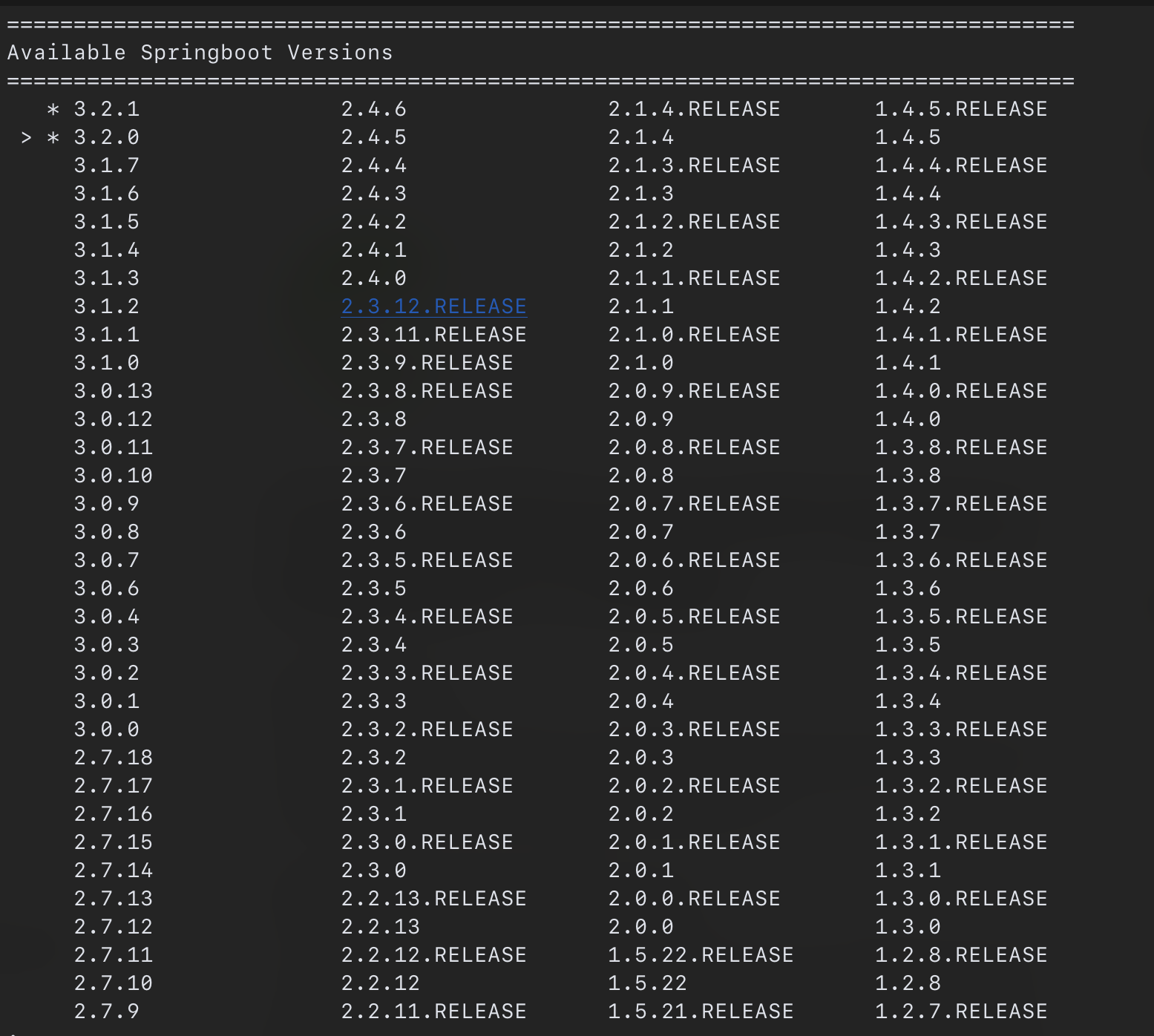Click version 2.3.9.RELEASE
The height and width of the screenshot is (1036, 1154).
click(x=427, y=363)
